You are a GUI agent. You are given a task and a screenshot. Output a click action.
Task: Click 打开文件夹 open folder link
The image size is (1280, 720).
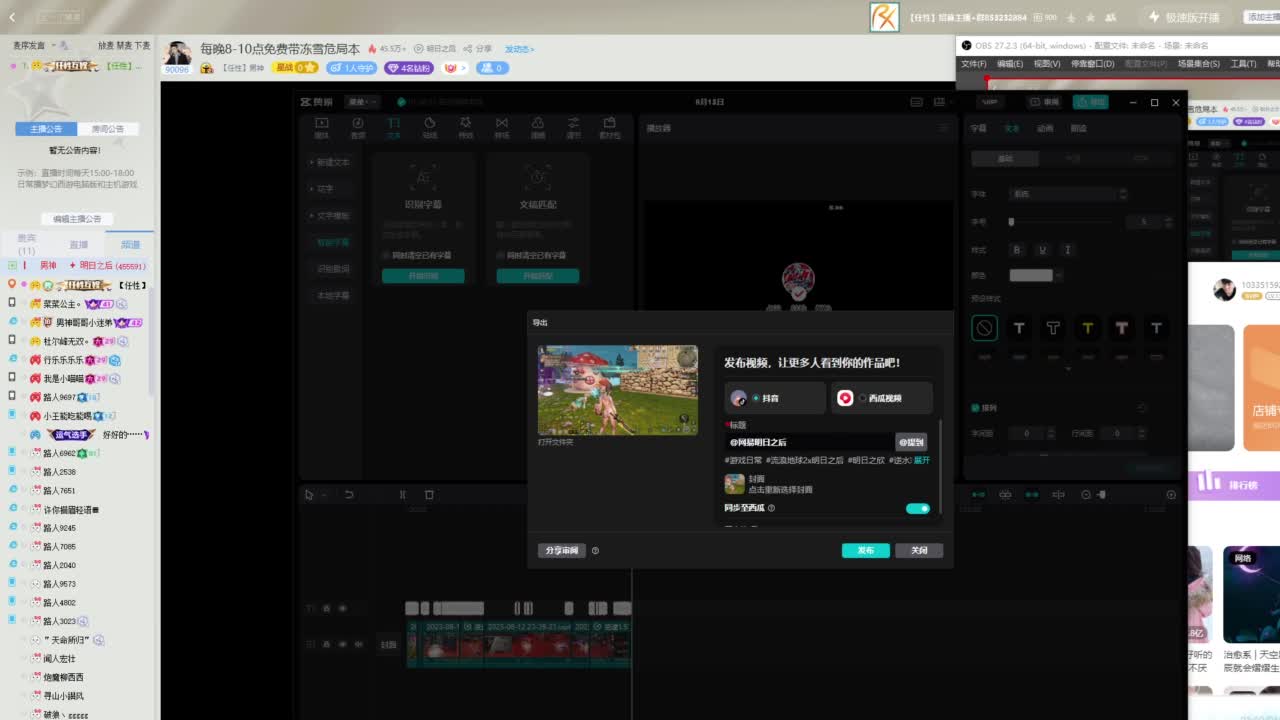tap(555, 442)
